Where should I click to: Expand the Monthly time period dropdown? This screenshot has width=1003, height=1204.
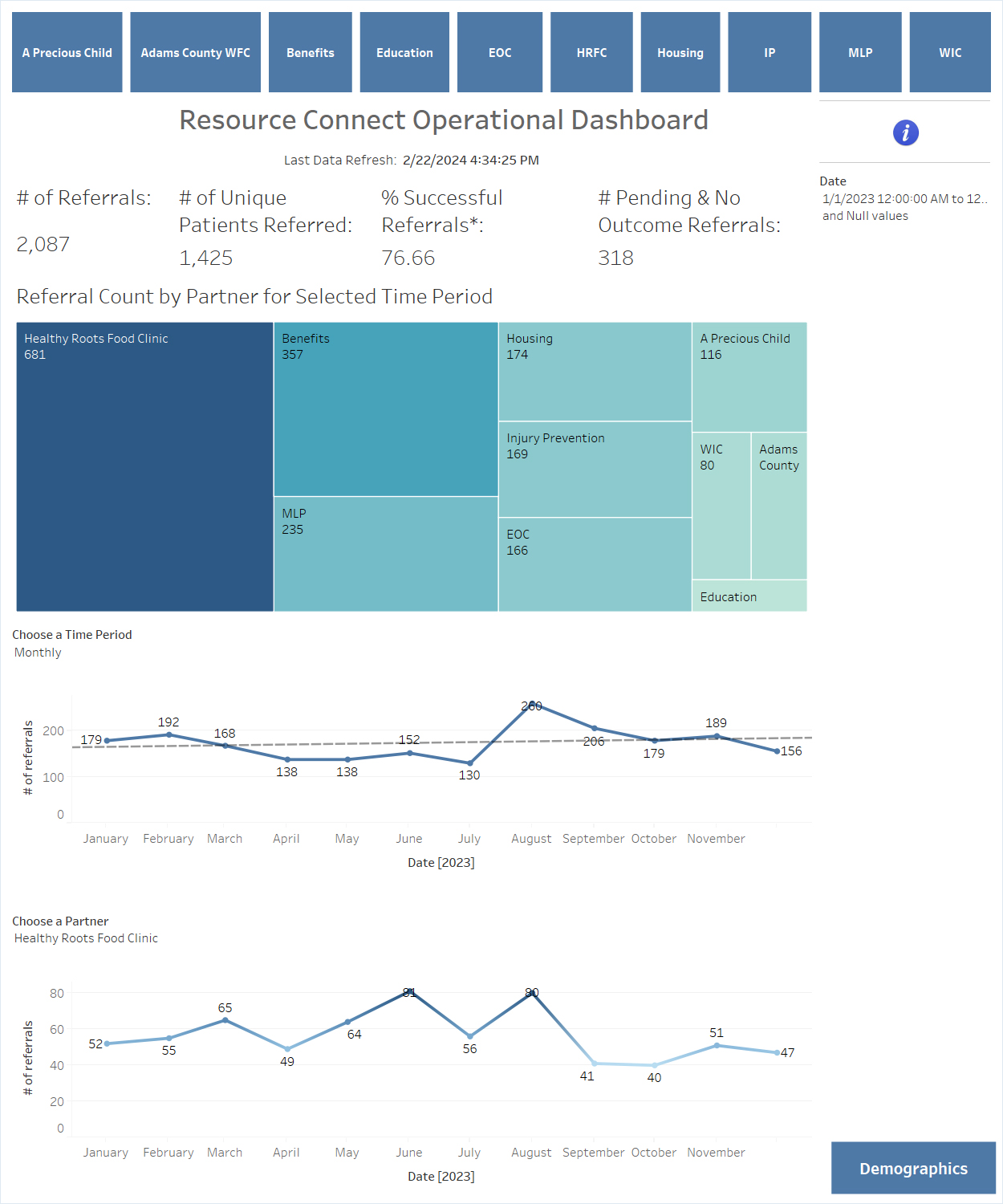coord(72,653)
